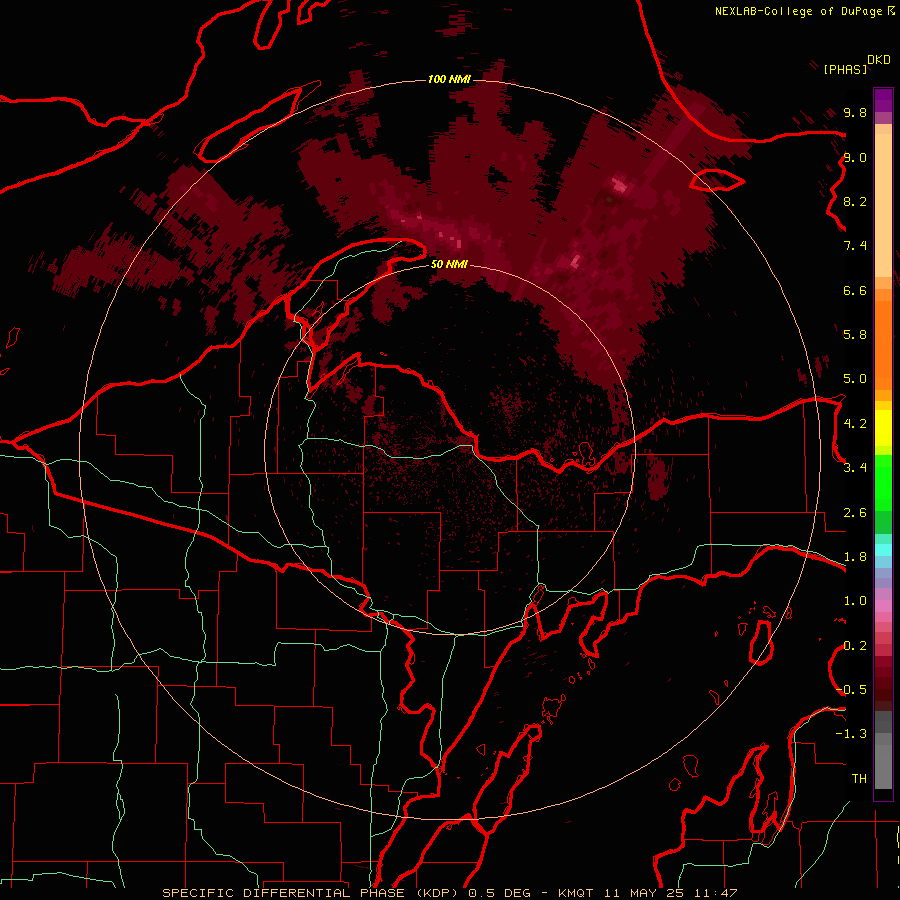900x900 pixels.
Task: Click the 8.2 scale value
Action: pos(855,201)
